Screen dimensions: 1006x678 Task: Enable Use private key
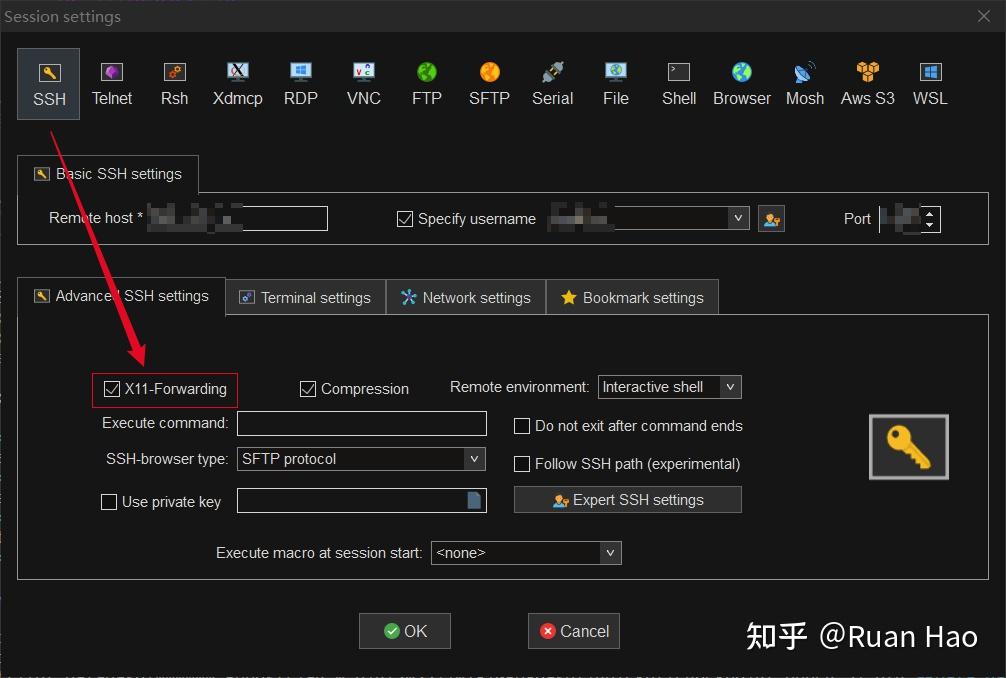[x=110, y=501]
